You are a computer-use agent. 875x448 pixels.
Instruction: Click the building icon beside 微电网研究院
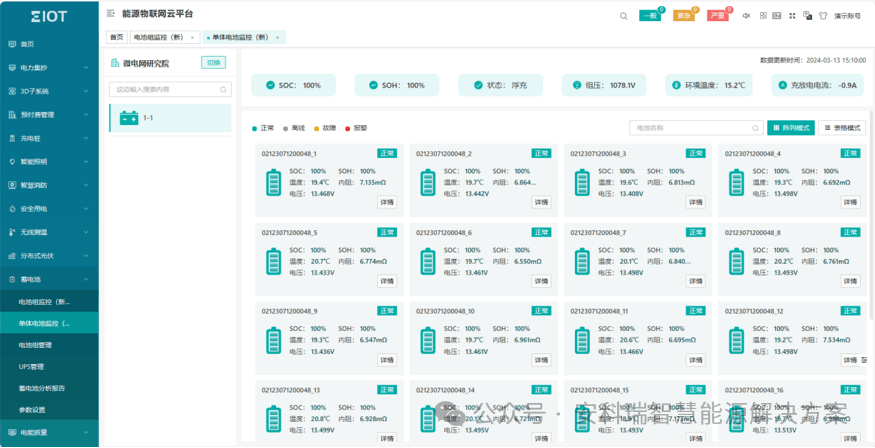point(115,63)
